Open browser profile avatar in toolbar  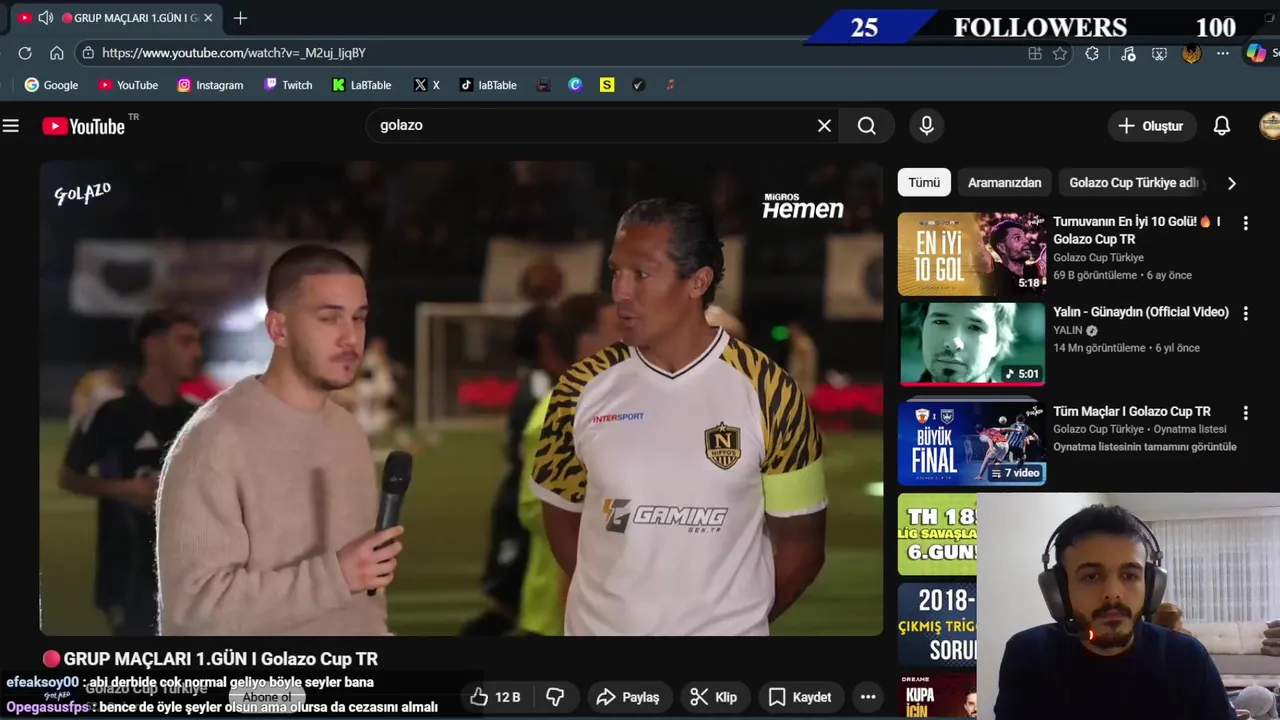(x=1191, y=54)
